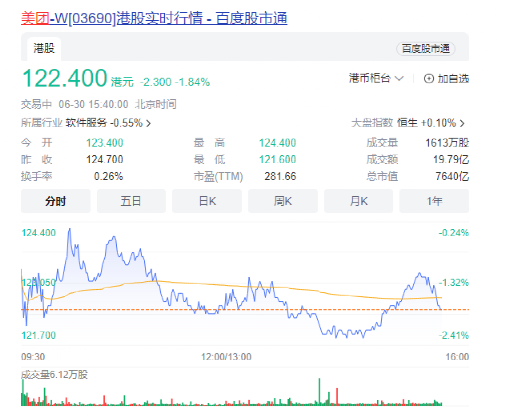Add stock via 加自选 text
The height and width of the screenshot is (418, 505).
click(x=453, y=79)
